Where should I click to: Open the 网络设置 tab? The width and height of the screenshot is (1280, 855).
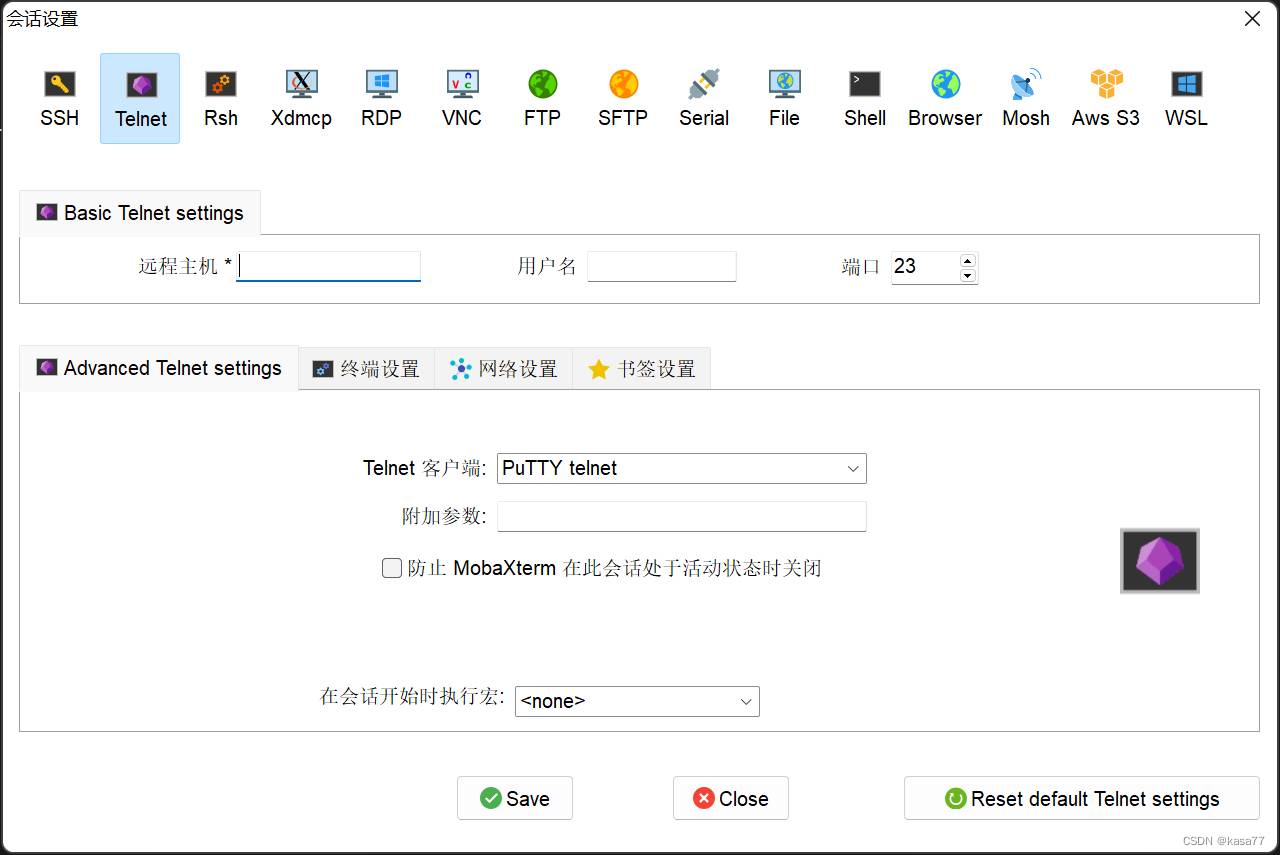coord(504,369)
